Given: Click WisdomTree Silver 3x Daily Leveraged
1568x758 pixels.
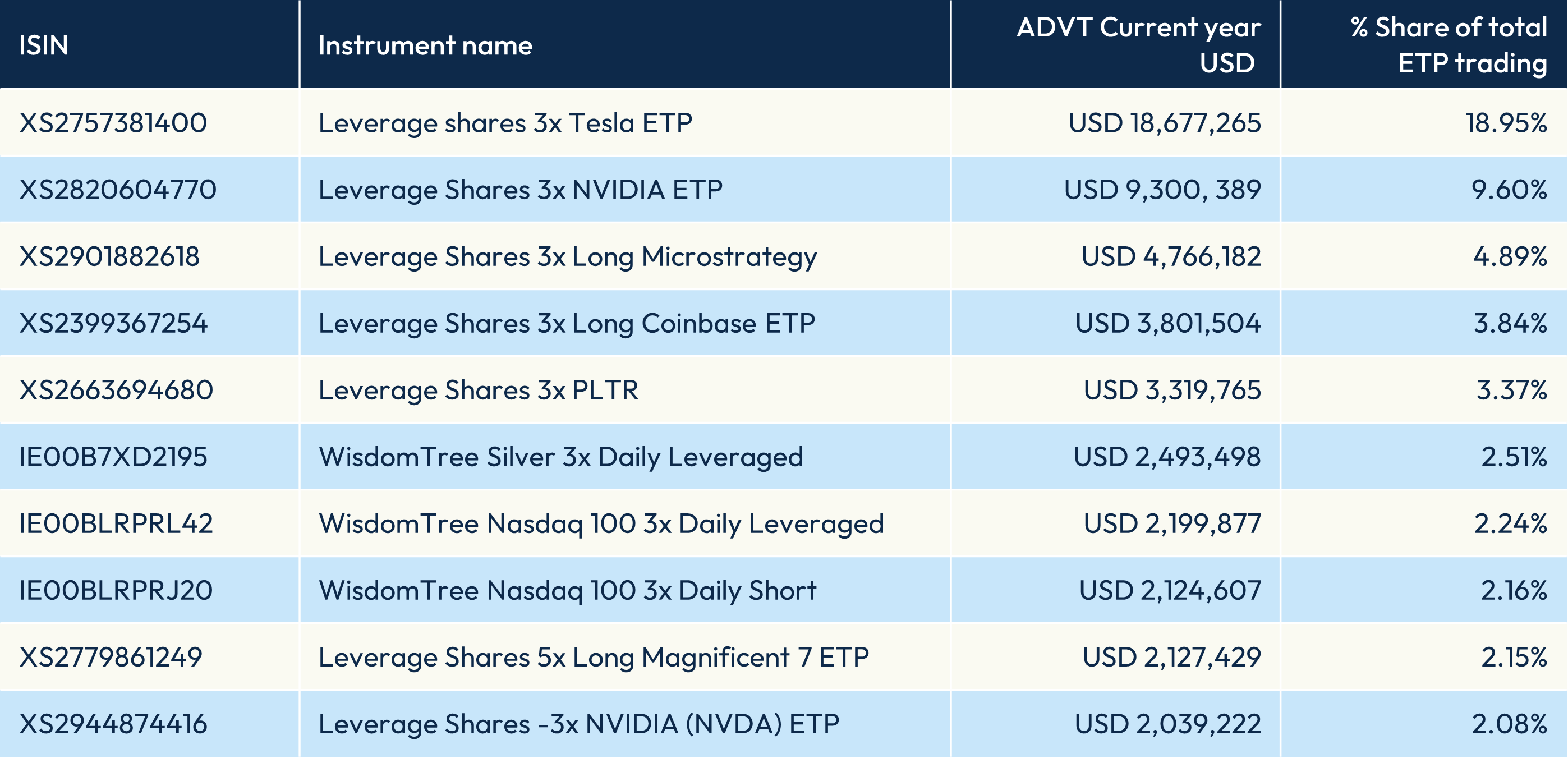Looking at the screenshot, I should tap(560, 457).
